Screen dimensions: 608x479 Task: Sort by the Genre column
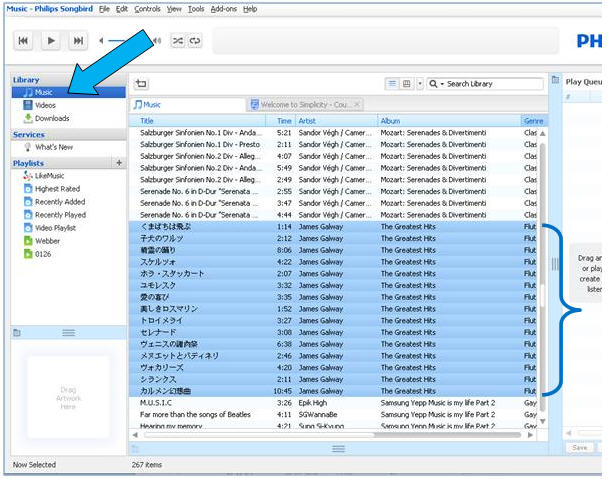[534, 121]
